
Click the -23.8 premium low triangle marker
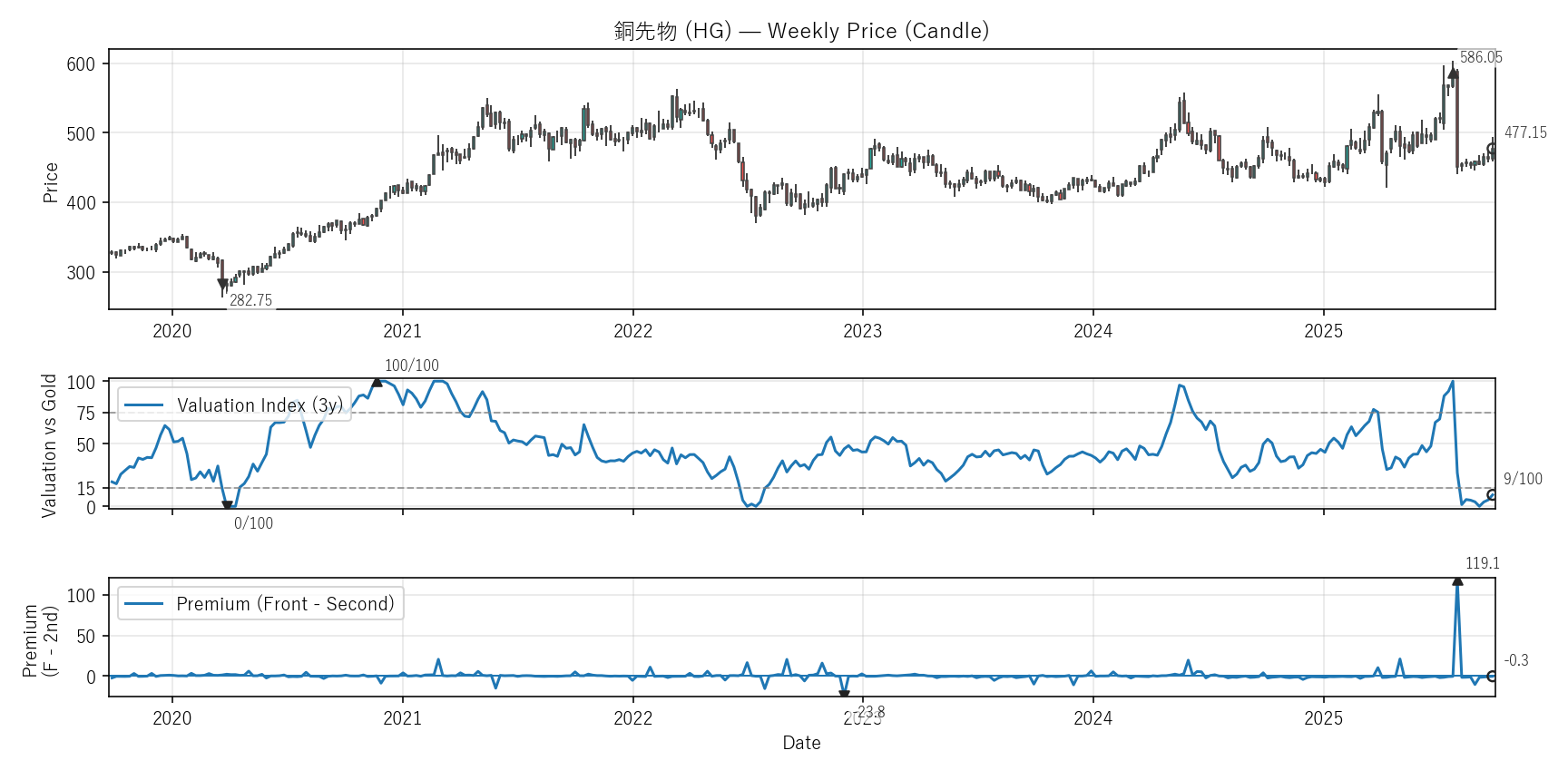pos(844,695)
